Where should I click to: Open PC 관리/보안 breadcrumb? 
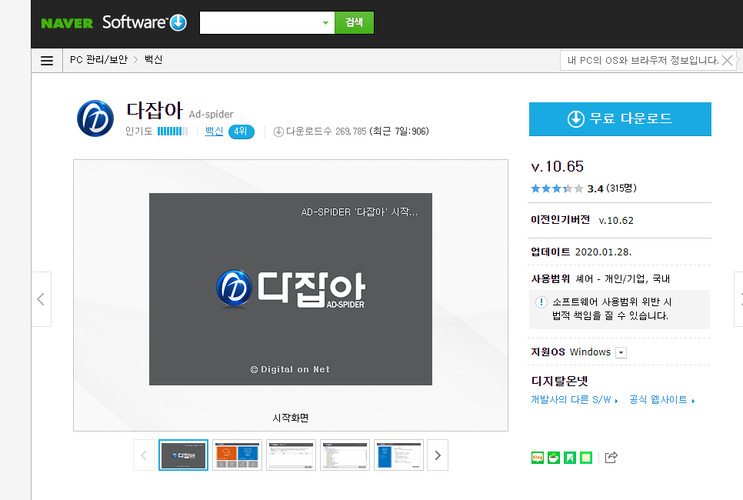99,60
